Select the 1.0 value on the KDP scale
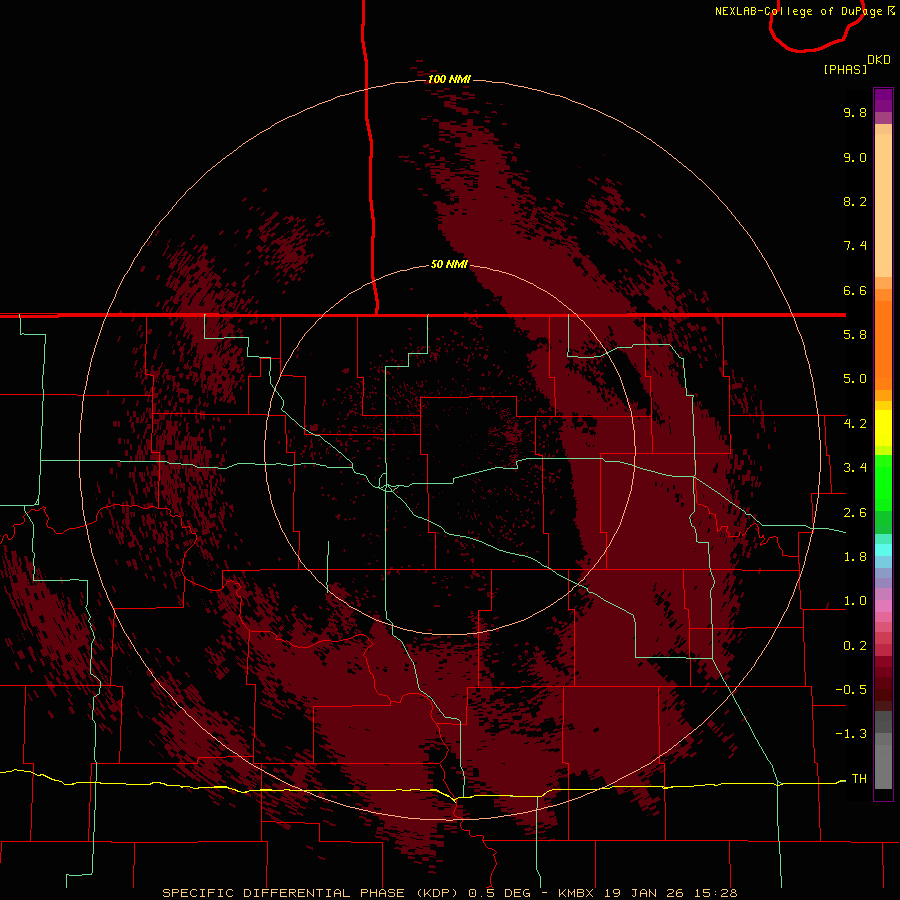The height and width of the screenshot is (900, 900). (x=855, y=601)
